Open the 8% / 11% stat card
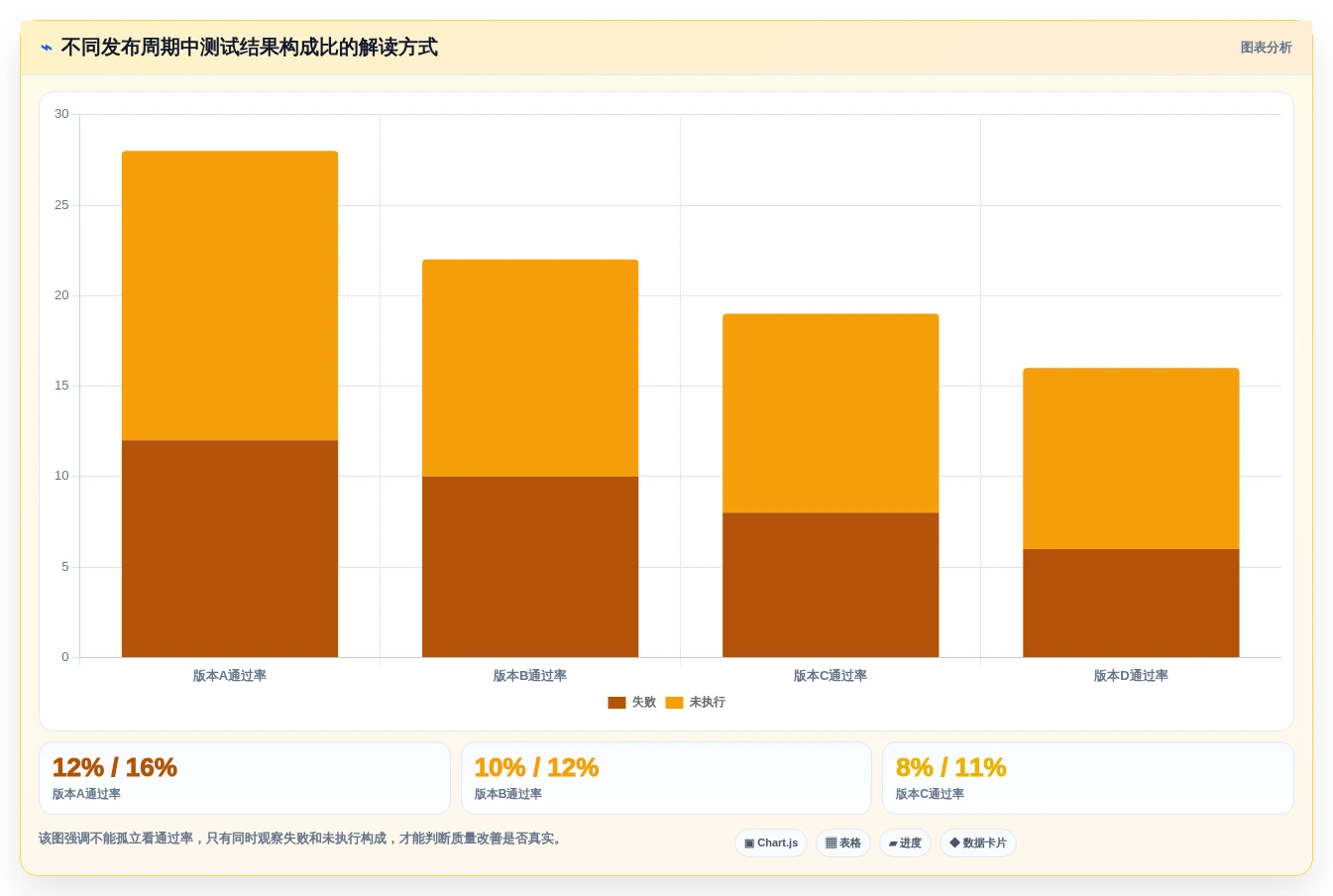This screenshot has height=896, width=1333. point(1088,778)
